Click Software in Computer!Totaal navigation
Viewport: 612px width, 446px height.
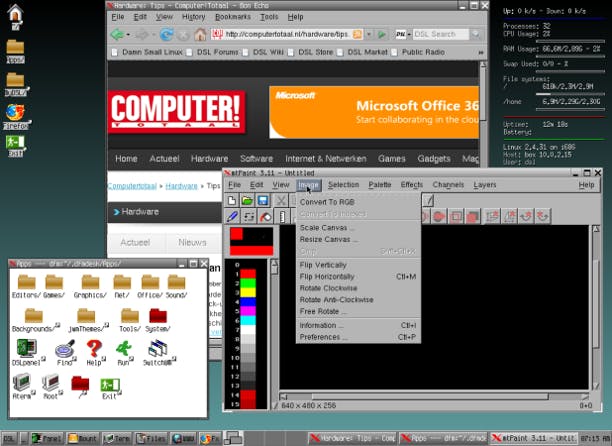pyautogui.click(x=256, y=158)
